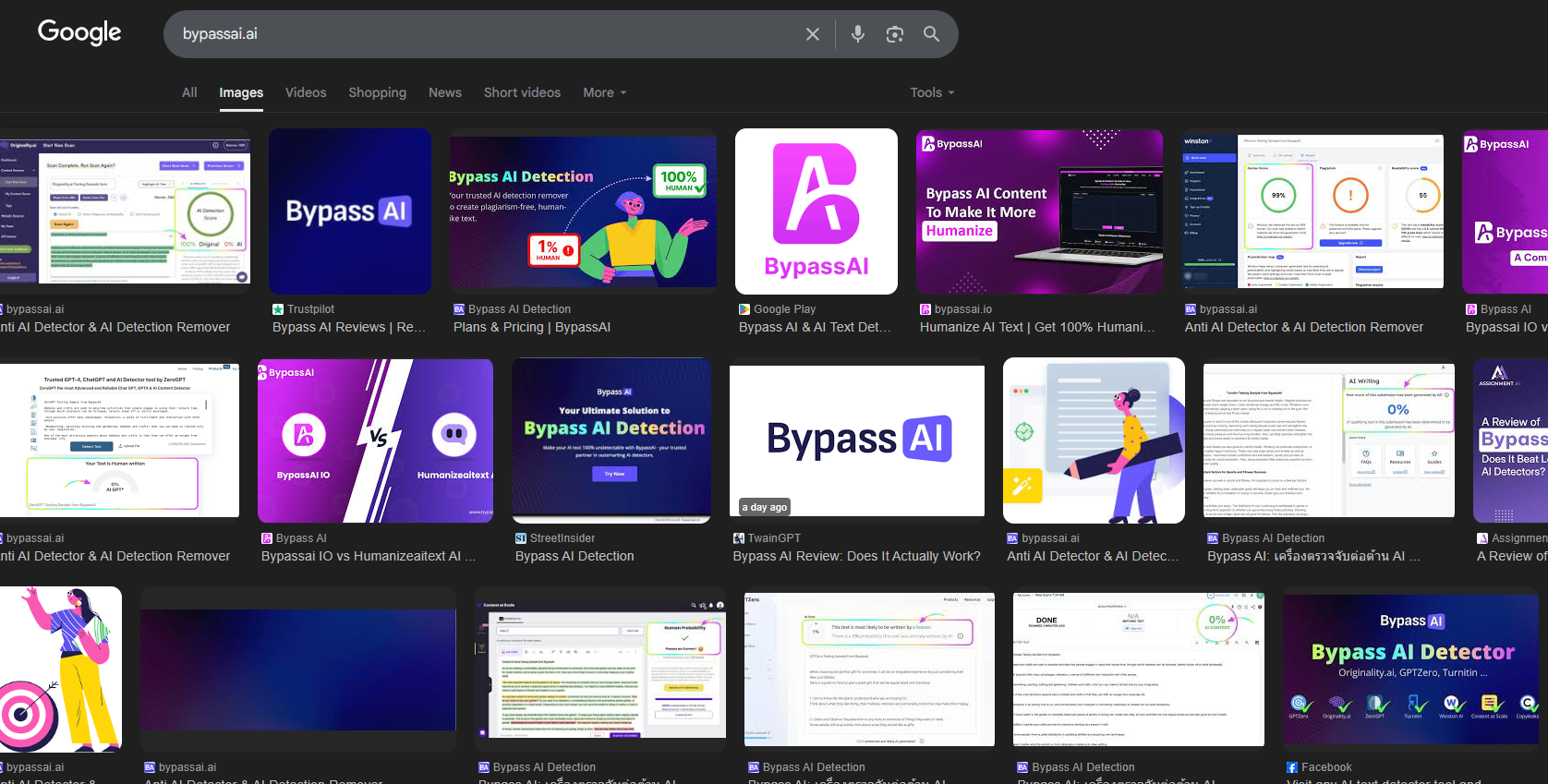This screenshot has width=1548, height=784.
Task: Open the Tools dropdown
Action: pyautogui.click(x=932, y=92)
